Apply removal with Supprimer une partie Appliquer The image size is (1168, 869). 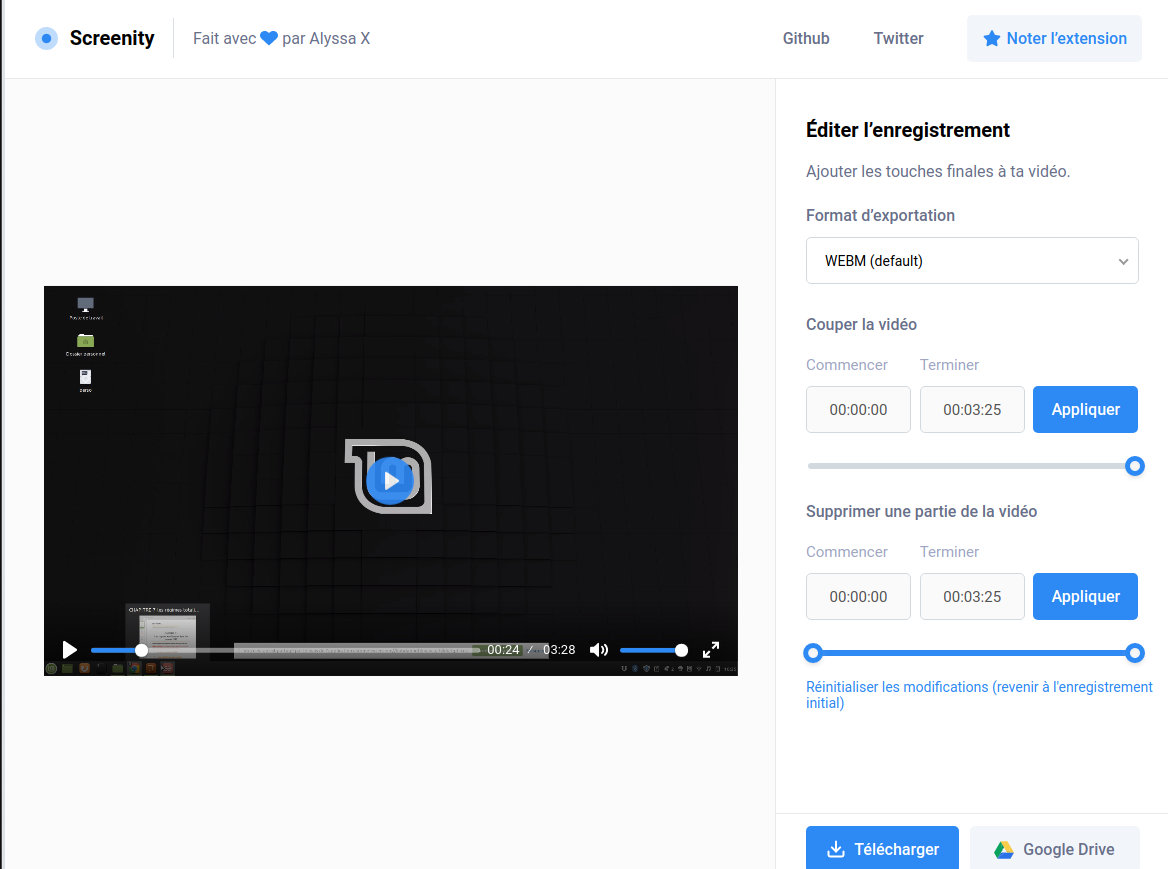pyautogui.click(x=1085, y=596)
